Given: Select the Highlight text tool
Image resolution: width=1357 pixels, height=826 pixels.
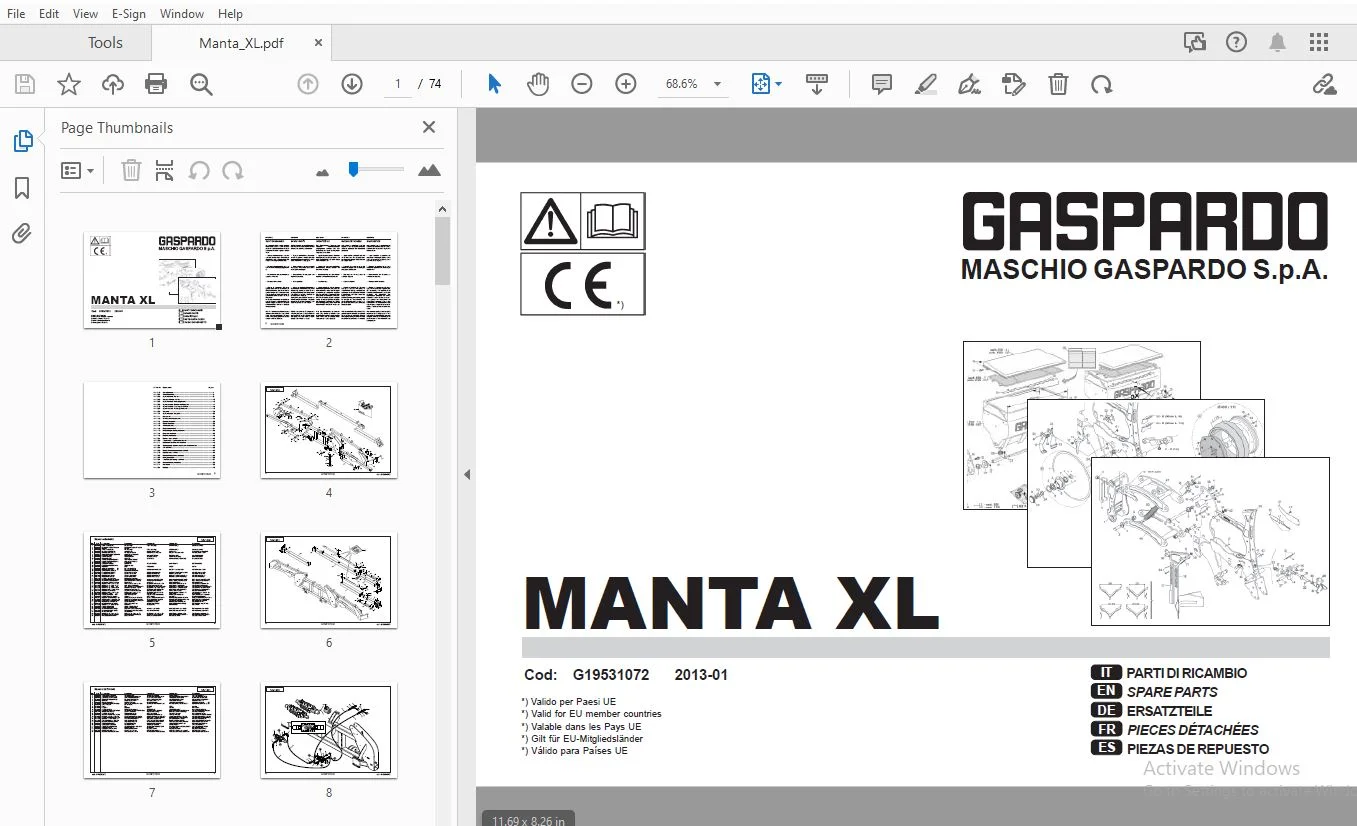Looking at the screenshot, I should point(926,85).
